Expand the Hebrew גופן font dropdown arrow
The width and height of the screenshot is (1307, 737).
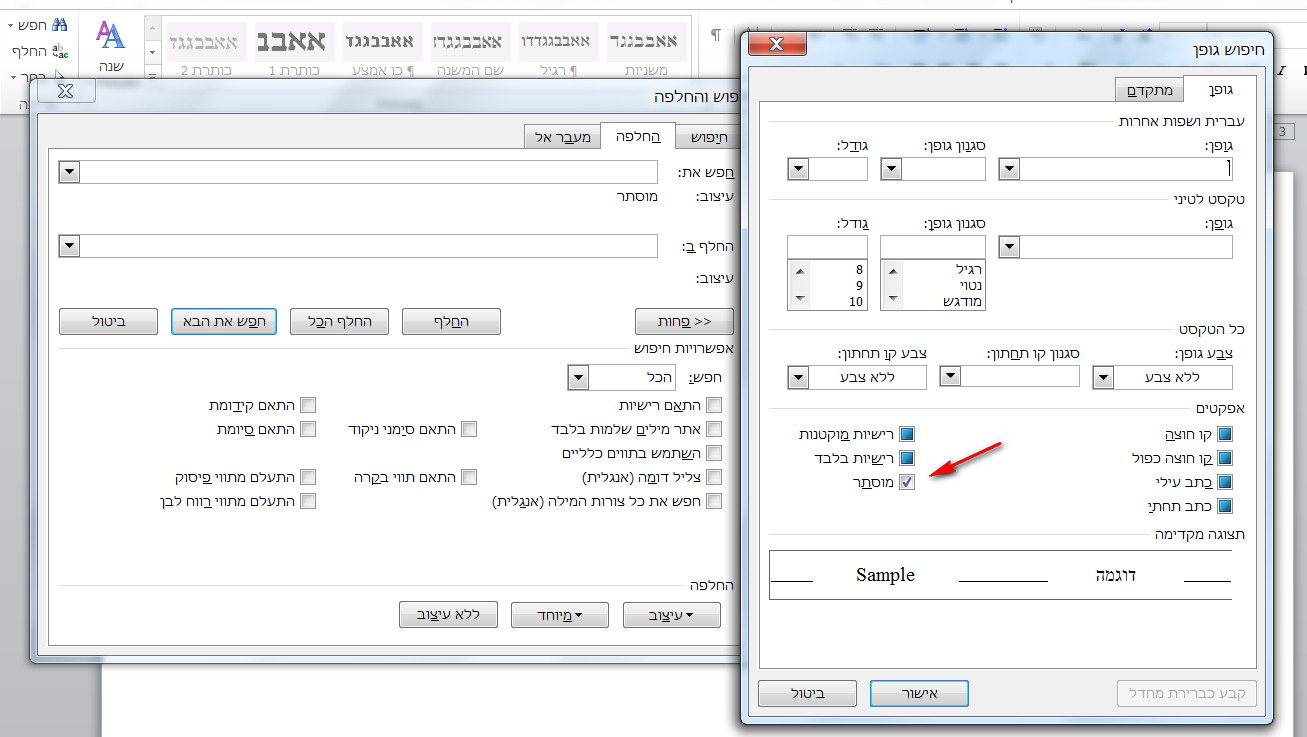[1010, 169]
